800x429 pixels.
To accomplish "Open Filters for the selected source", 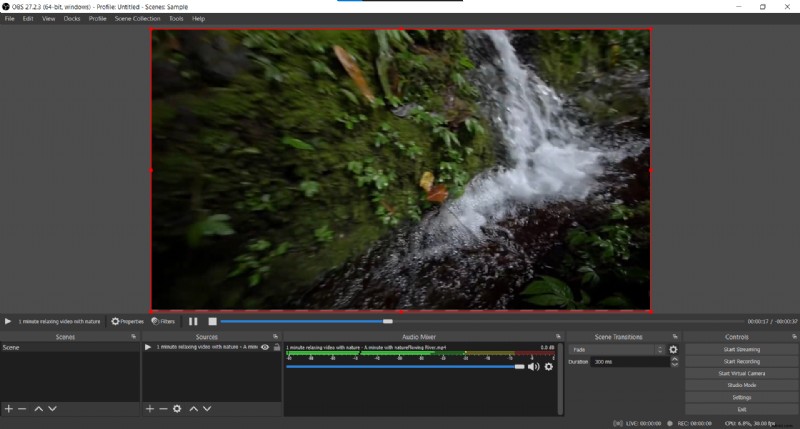I will coord(163,321).
